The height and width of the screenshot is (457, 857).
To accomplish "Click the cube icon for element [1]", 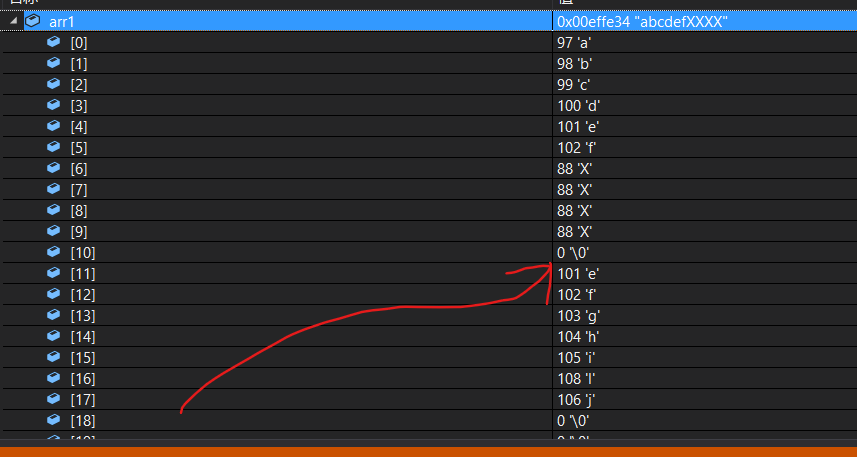I will (x=54, y=63).
